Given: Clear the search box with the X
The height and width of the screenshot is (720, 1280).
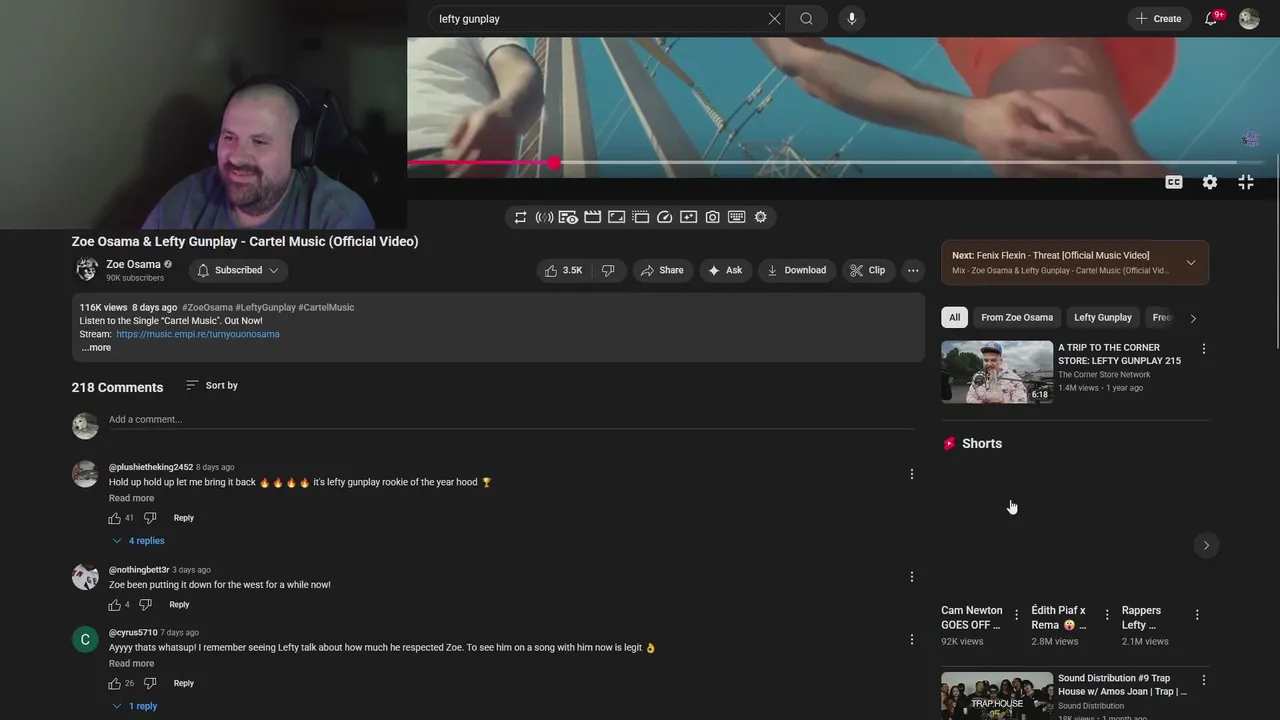Looking at the screenshot, I should pyautogui.click(x=774, y=19).
